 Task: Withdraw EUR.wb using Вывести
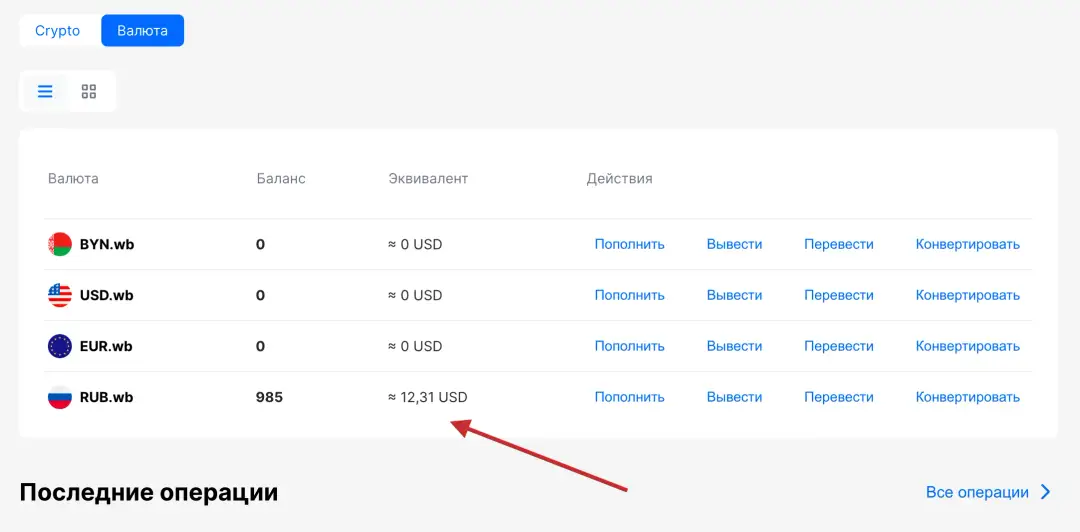click(x=734, y=346)
